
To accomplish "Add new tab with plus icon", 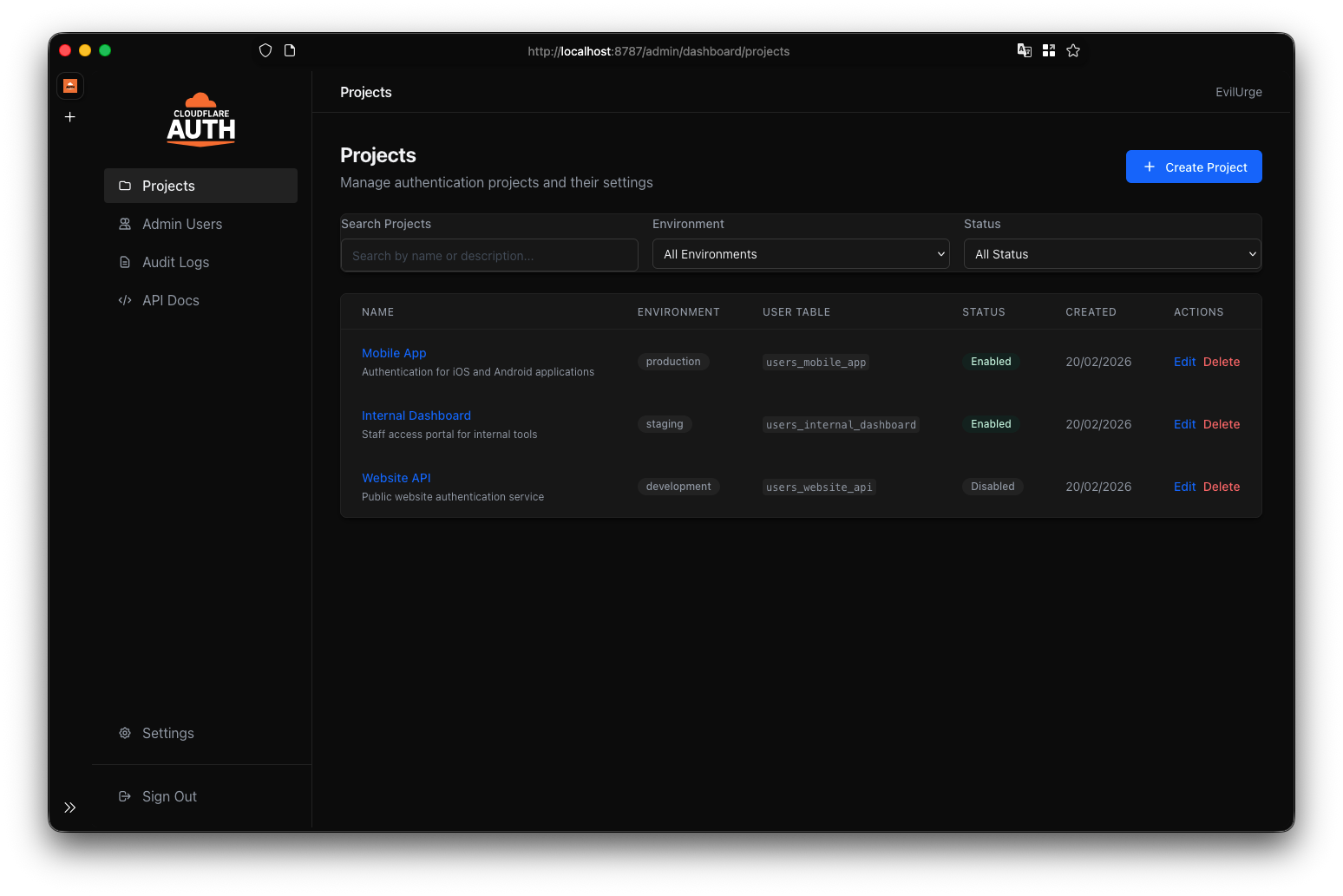I will click(70, 117).
